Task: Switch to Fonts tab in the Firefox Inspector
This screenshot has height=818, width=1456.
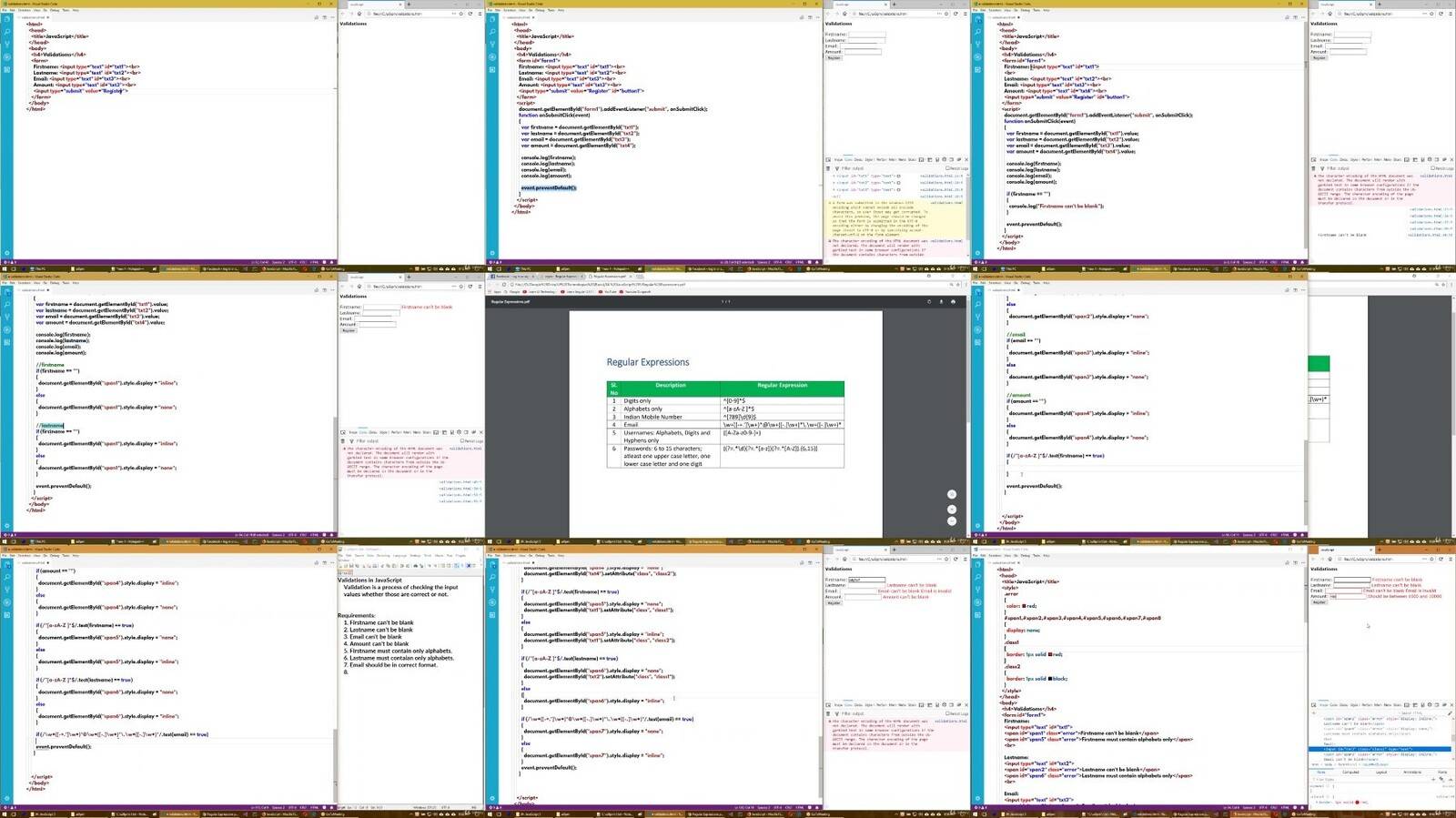Action: tap(1442, 772)
